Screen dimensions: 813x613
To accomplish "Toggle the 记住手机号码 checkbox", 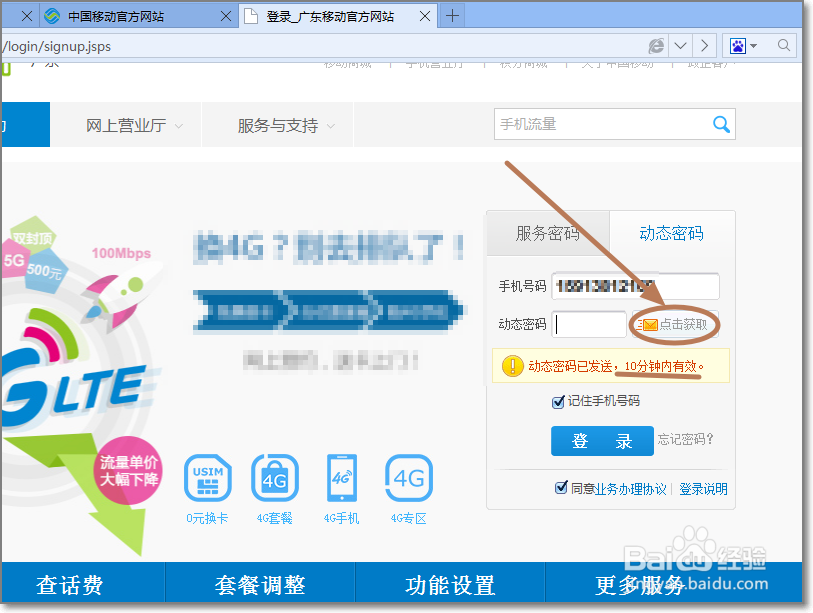I will [x=558, y=402].
